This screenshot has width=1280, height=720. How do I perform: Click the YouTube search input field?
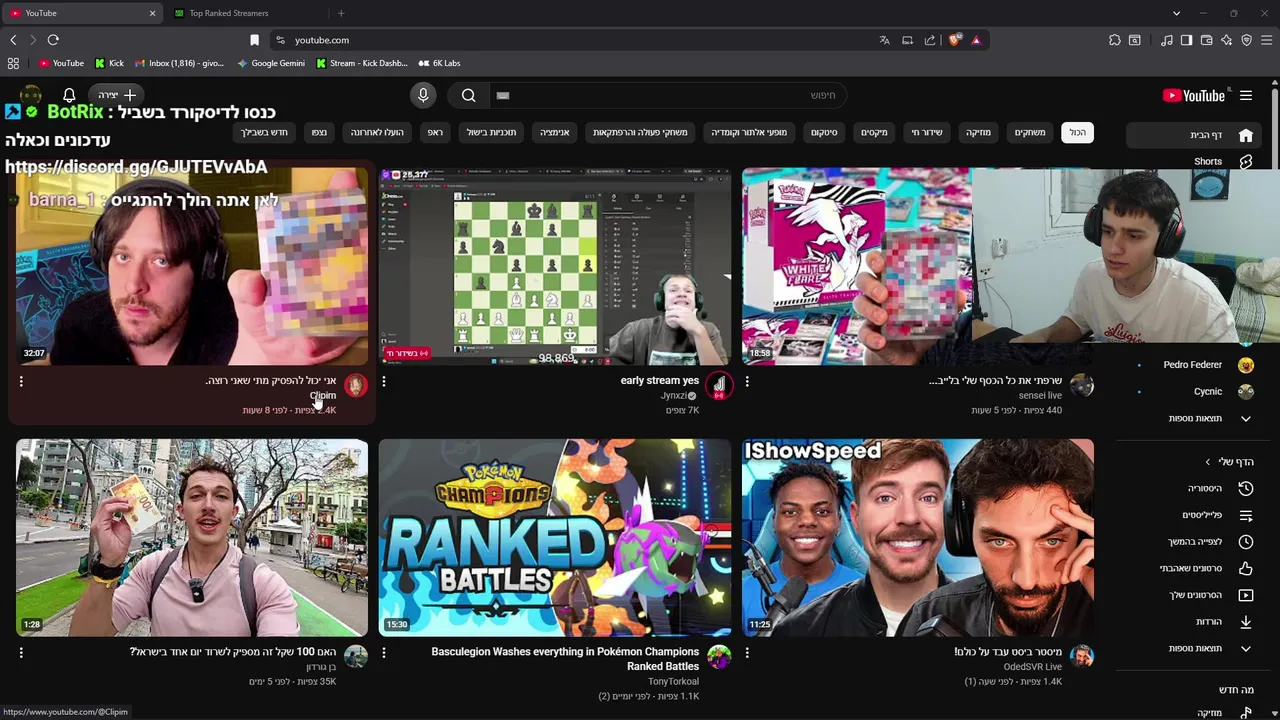pos(670,95)
